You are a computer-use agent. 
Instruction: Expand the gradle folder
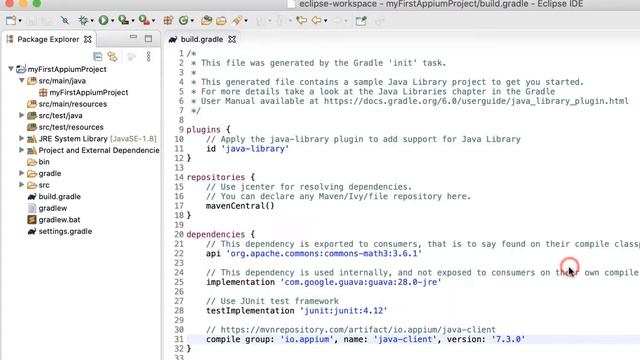coord(22,173)
